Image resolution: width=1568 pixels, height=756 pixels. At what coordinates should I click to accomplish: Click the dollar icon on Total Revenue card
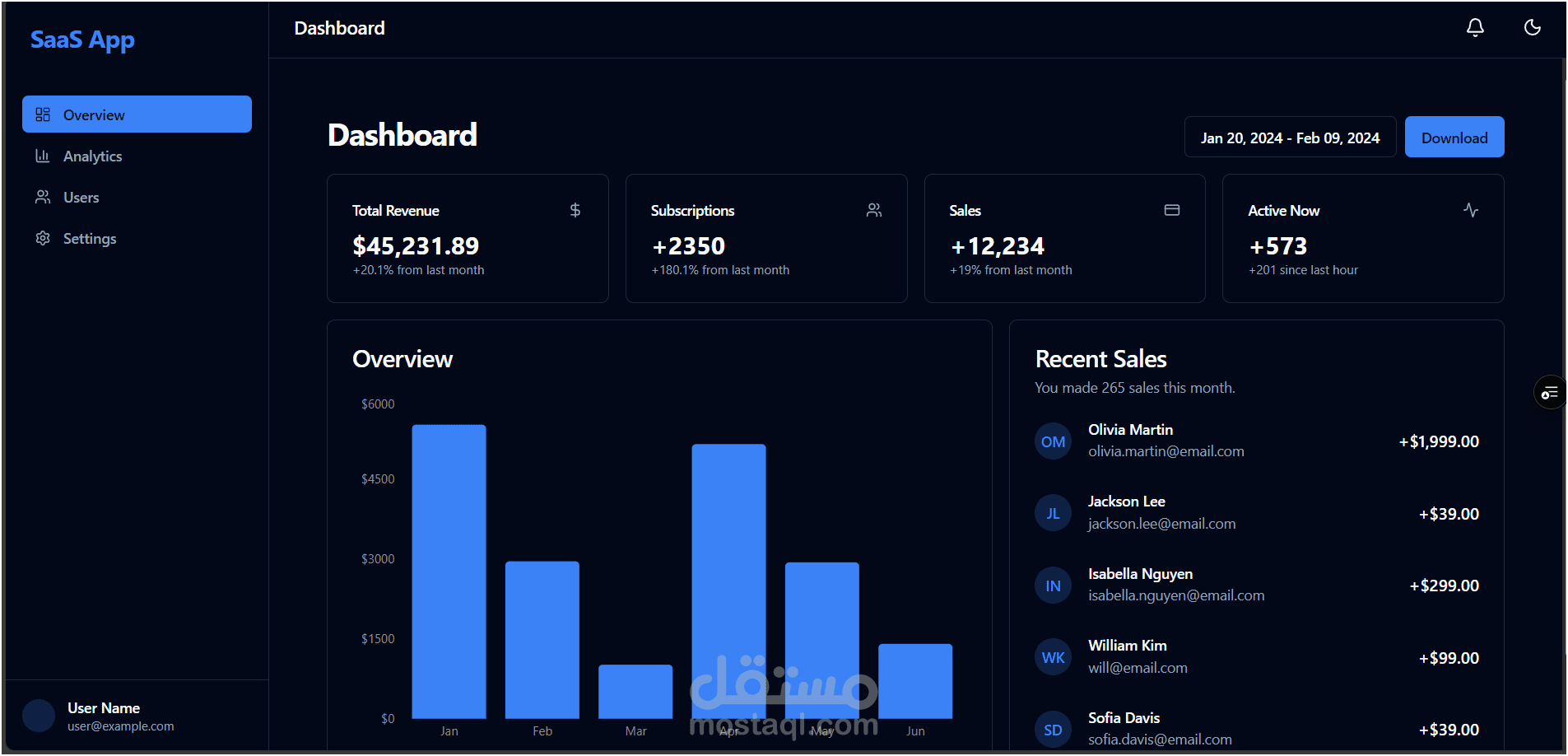pos(575,210)
